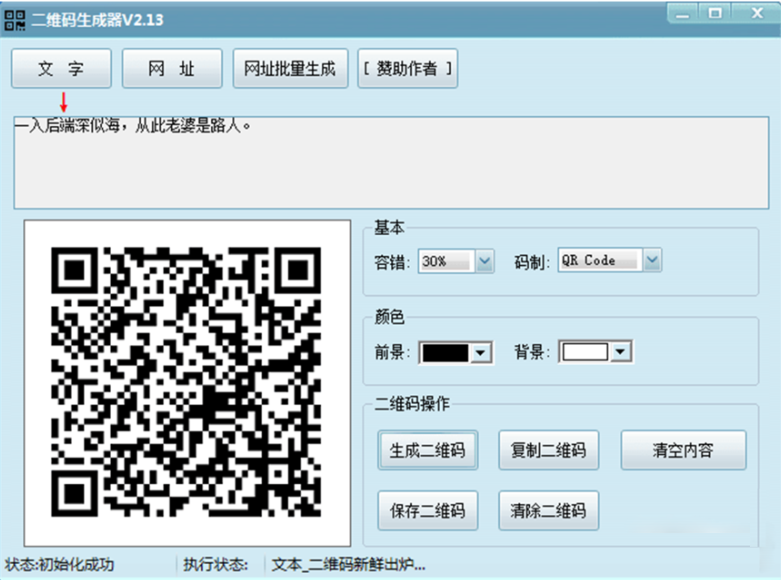The height and width of the screenshot is (580, 781).
Task: Switch to the 文字 text mode
Action: click(62, 69)
